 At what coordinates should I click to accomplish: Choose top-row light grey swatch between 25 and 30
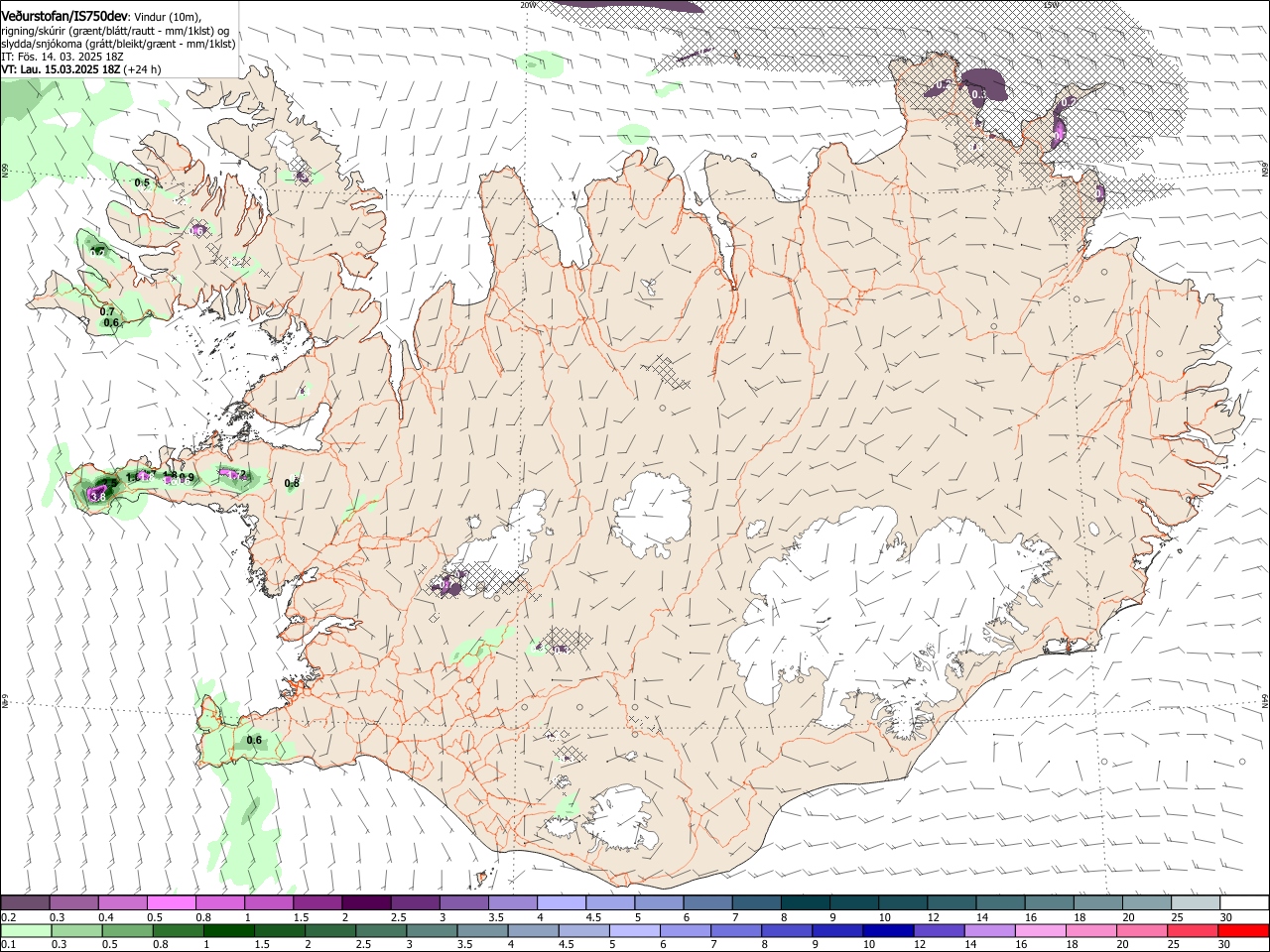pyautogui.click(x=1195, y=903)
